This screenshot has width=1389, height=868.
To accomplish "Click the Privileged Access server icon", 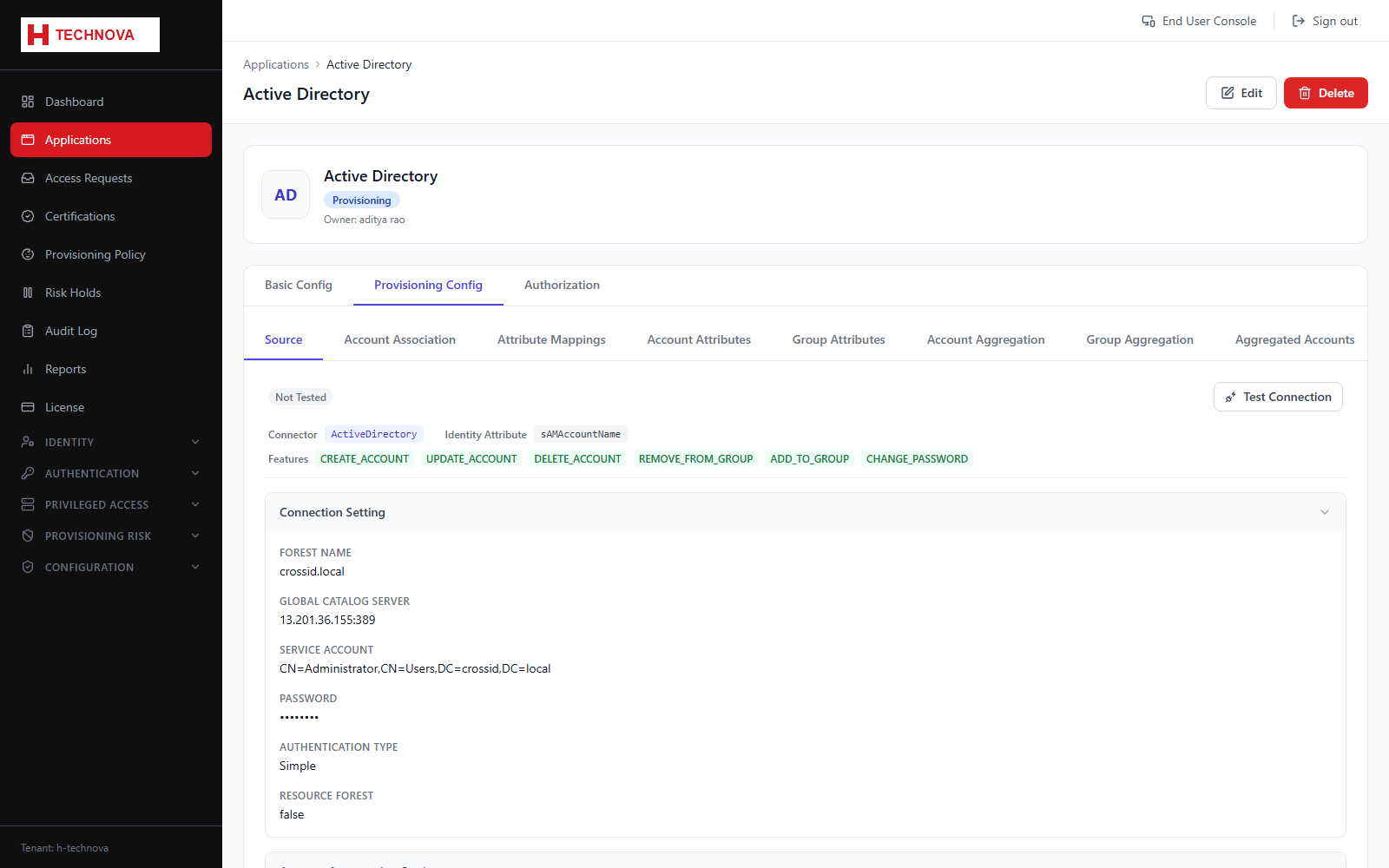I will pyautogui.click(x=28, y=504).
